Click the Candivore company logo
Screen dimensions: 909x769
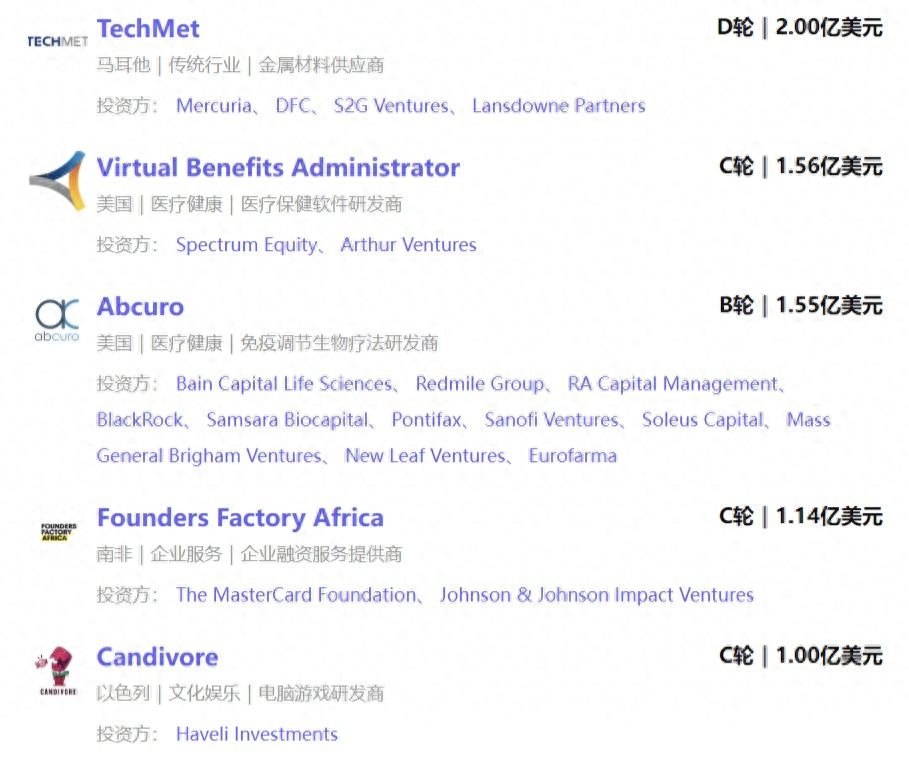[x=57, y=670]
